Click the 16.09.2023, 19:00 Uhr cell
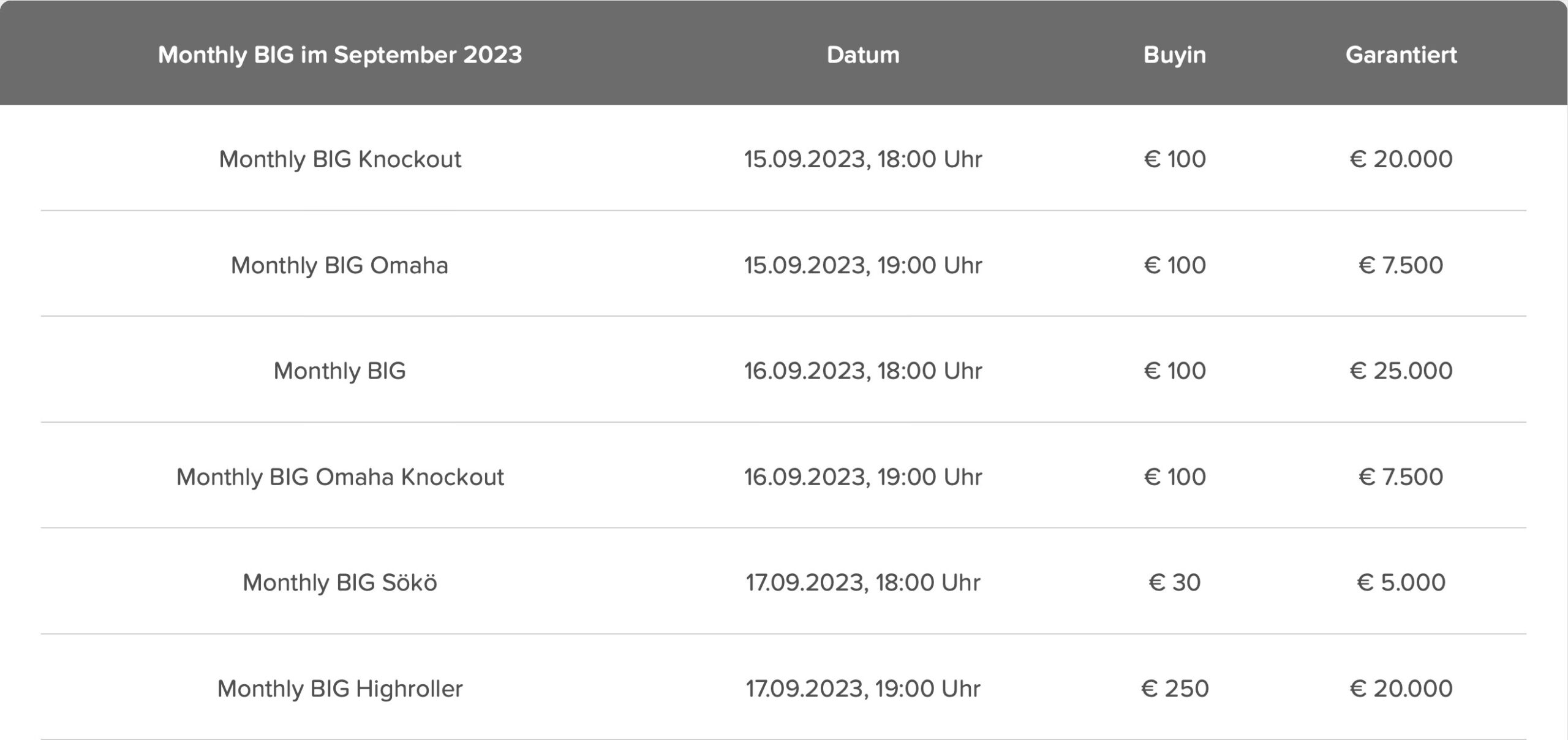 click(x=863, y=477)
